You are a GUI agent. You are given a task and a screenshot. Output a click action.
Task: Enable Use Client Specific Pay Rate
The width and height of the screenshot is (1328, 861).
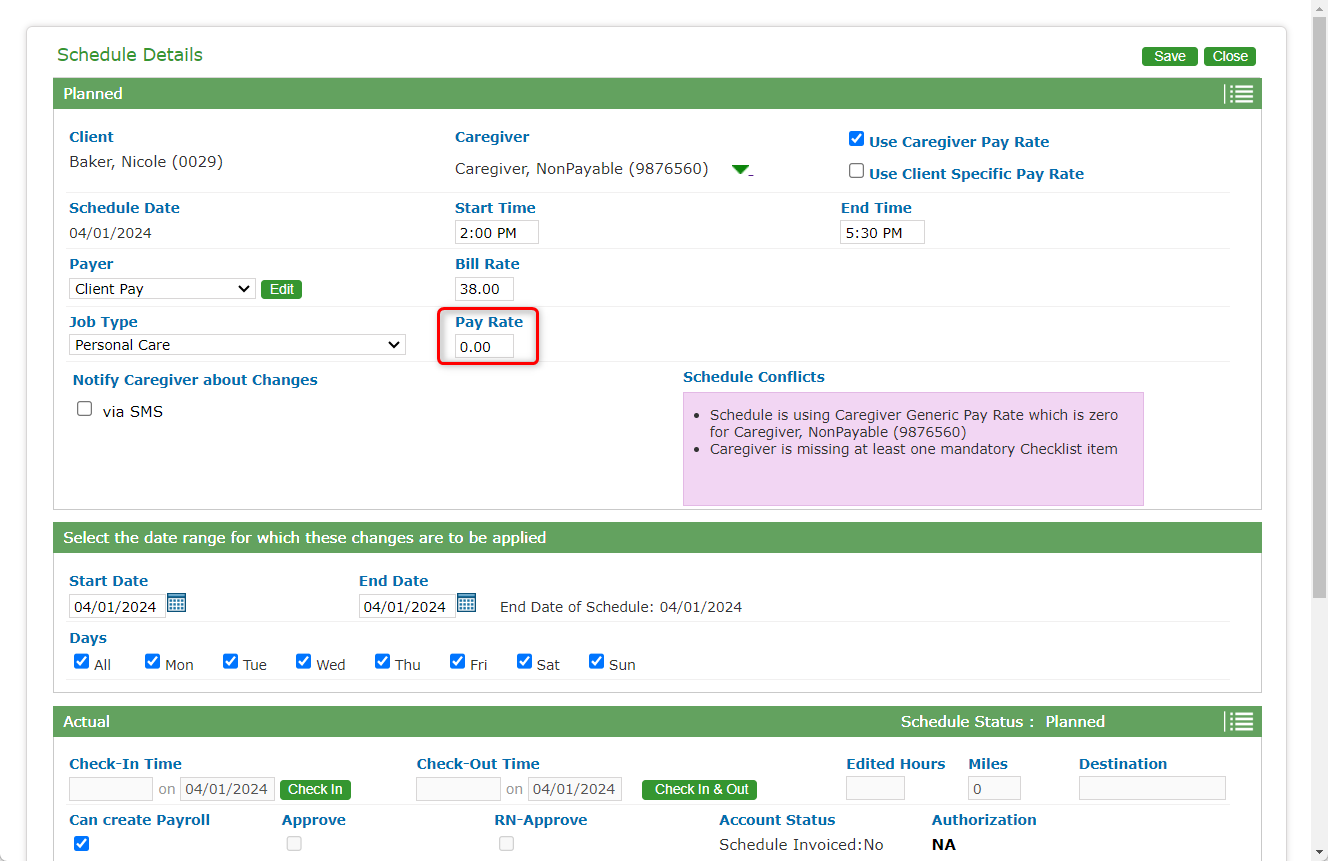coord(856,171)
